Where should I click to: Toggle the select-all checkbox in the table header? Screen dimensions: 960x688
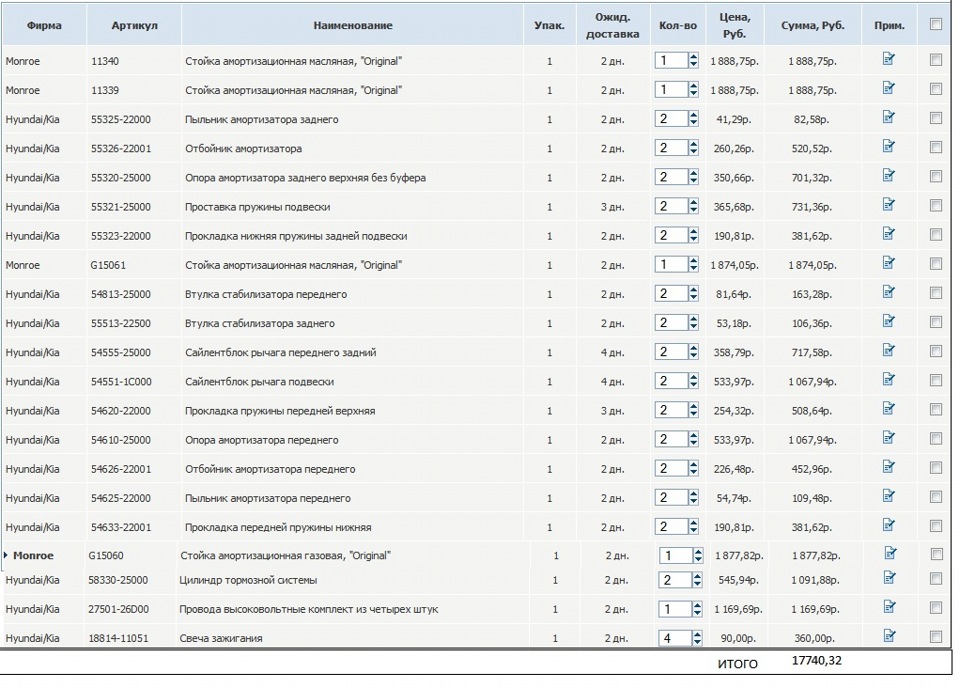point(936,25)
